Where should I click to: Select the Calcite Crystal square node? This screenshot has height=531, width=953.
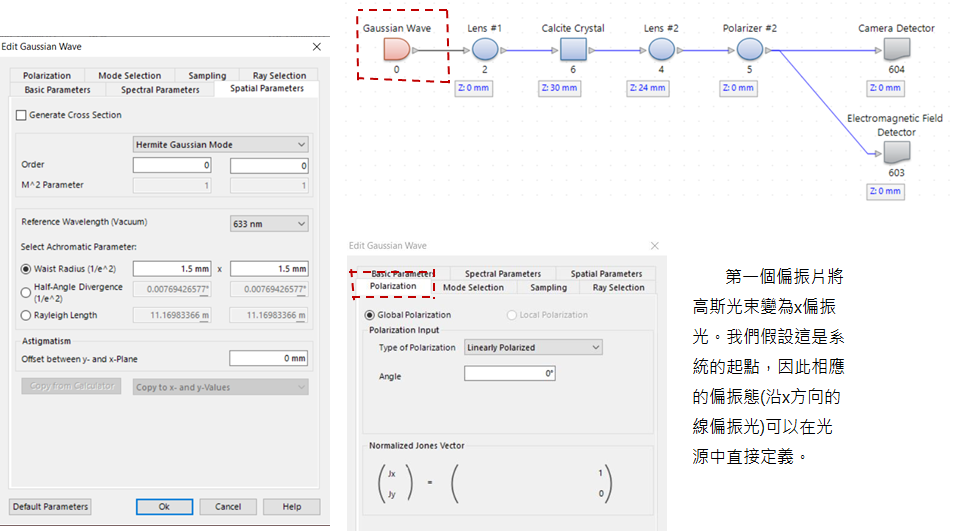[x=573, y=49]
